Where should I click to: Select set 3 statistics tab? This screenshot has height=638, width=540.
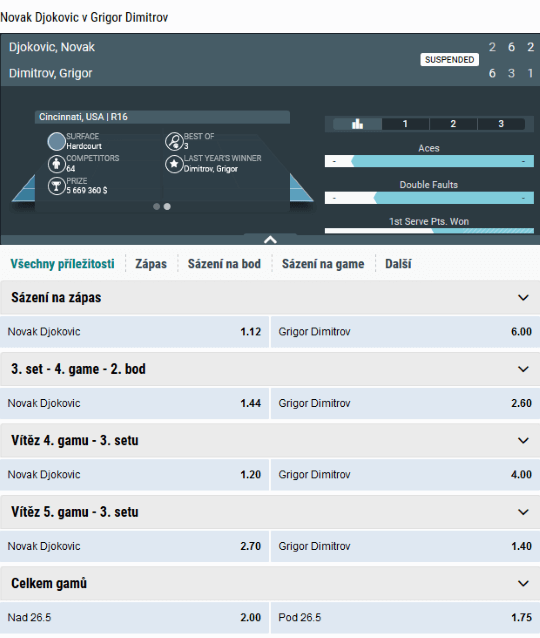[501, 124]
